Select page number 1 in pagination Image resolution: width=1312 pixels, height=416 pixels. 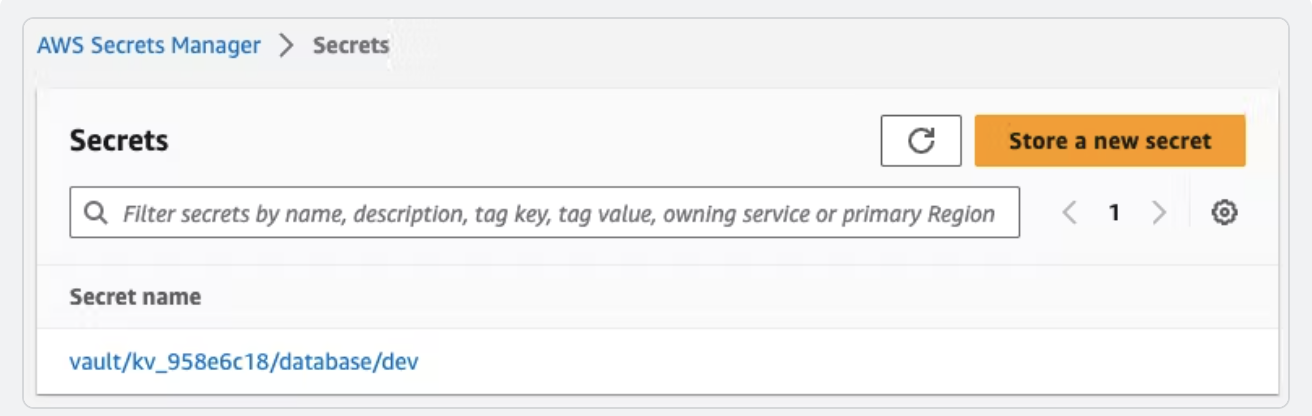tap(1114, 212)
